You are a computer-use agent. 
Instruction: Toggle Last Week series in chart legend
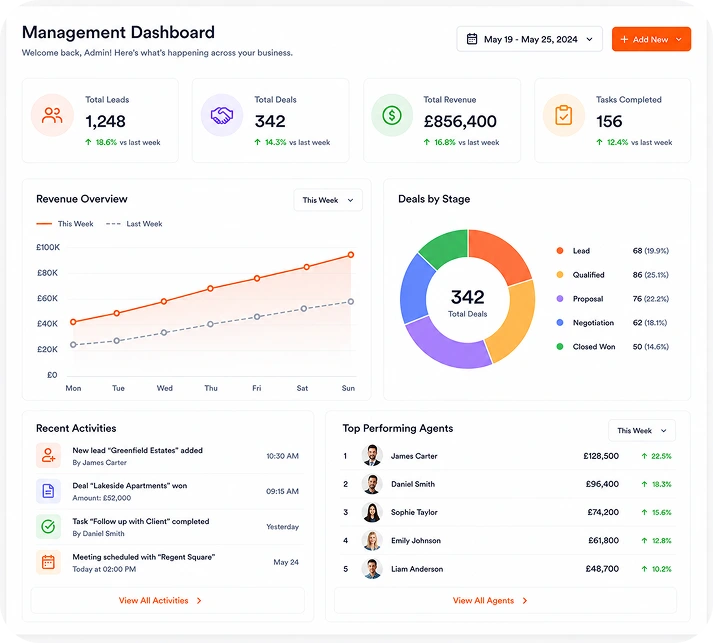coord(134,224)
